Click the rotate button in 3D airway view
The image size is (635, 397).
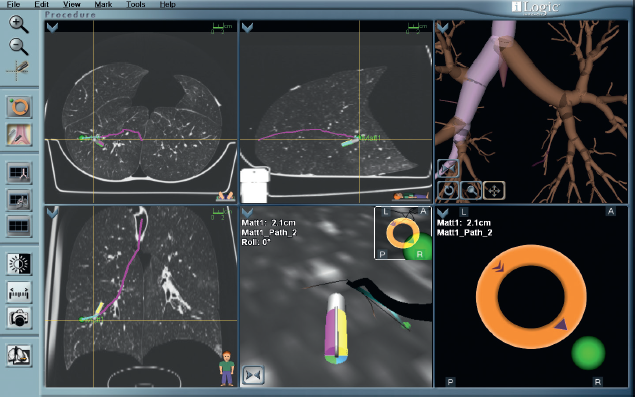pyautogui.click(x=448, y=190)
